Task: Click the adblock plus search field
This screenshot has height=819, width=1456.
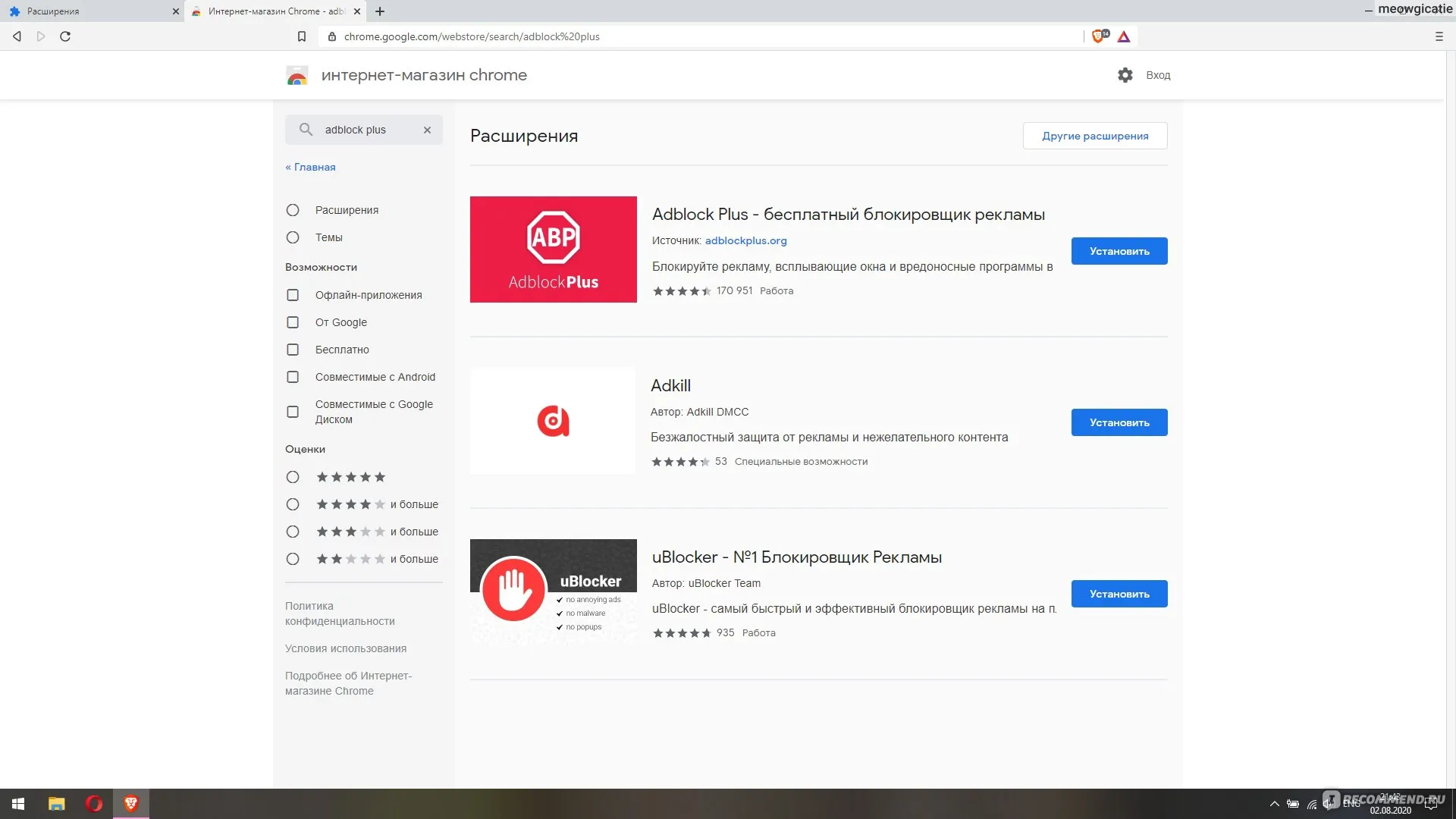Action: tap(364, 130)
